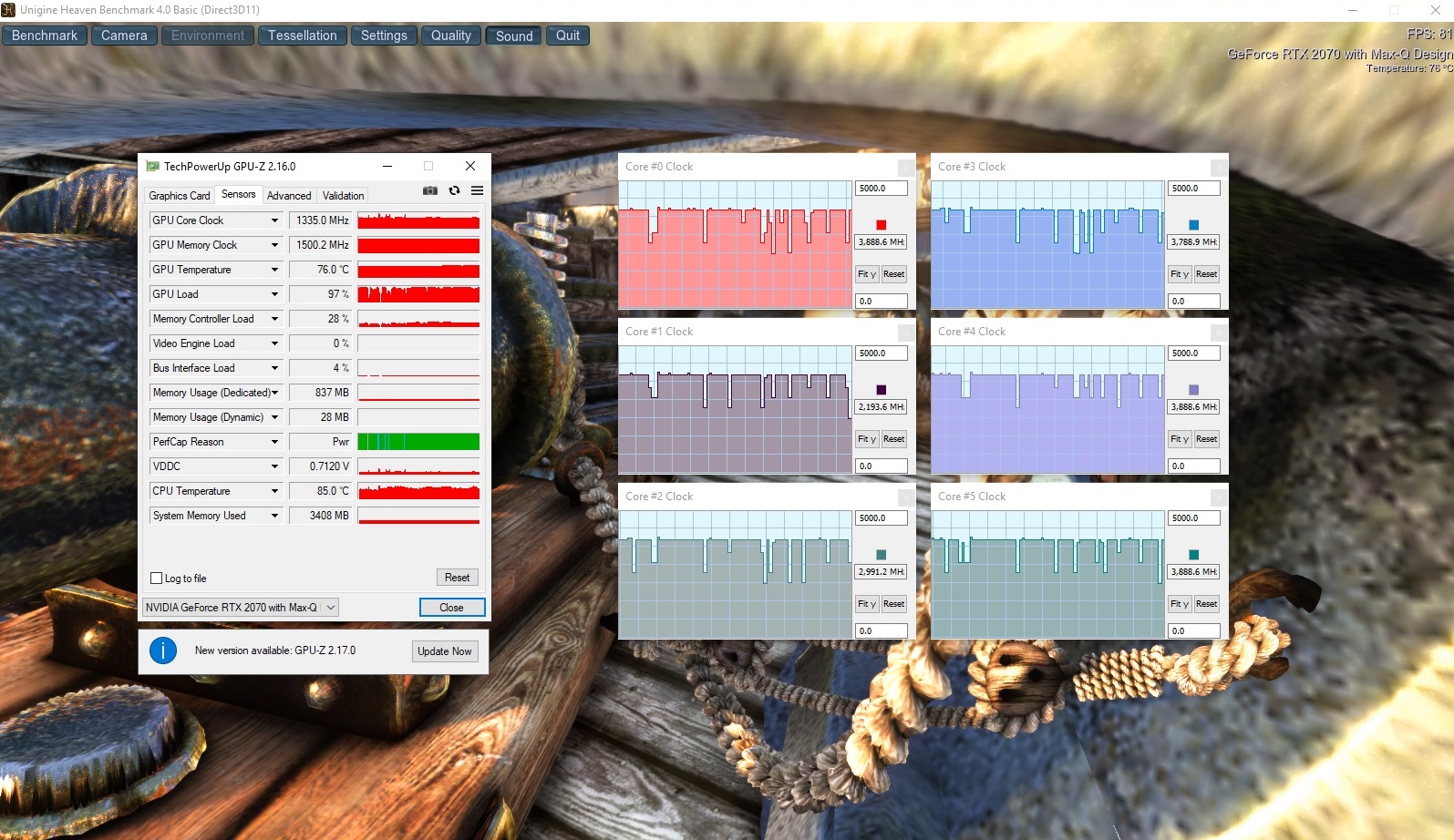
Task: Click Reset on Core #5 Clock graph
Action: tap(1207, 604)
